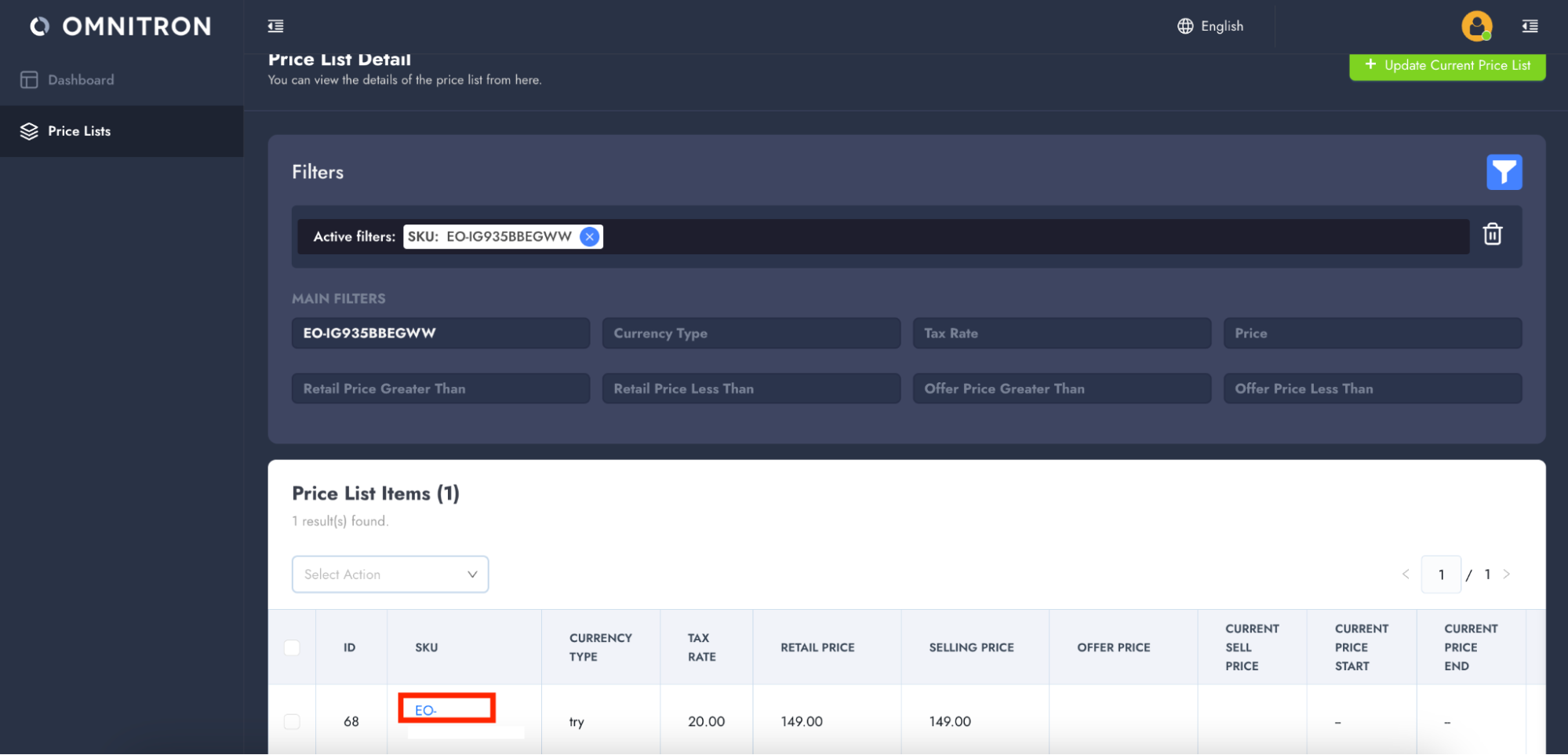Check the row checkbox for ID 68
The height and width of the screenshot is (755, 1568).
(x=292, y=721)
